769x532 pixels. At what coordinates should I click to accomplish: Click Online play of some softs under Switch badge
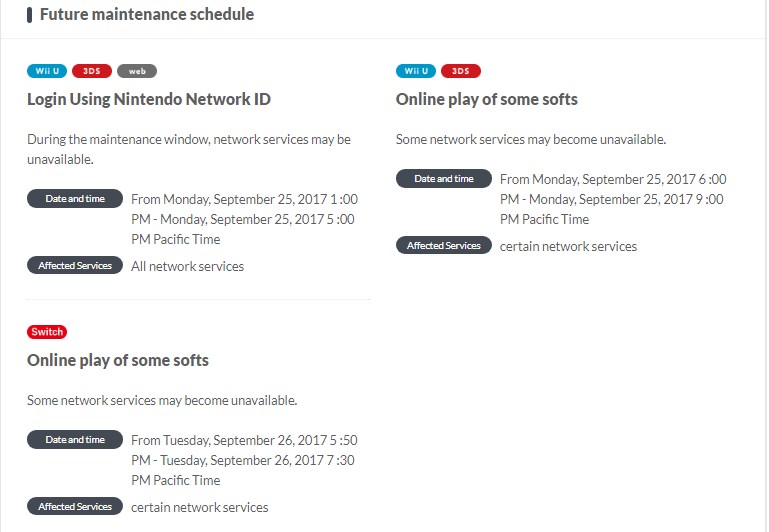pos(118,360)
